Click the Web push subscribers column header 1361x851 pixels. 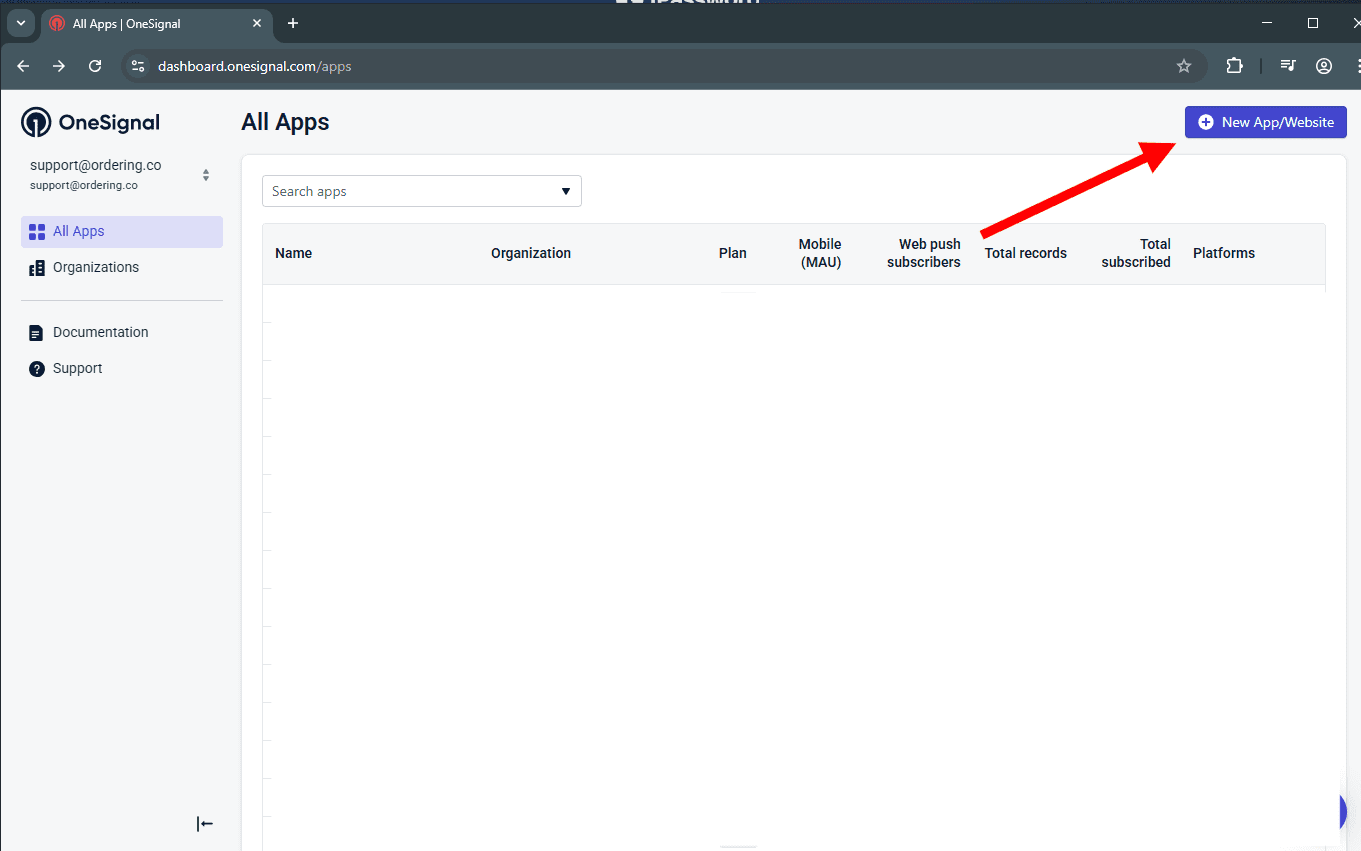(923, 253)
